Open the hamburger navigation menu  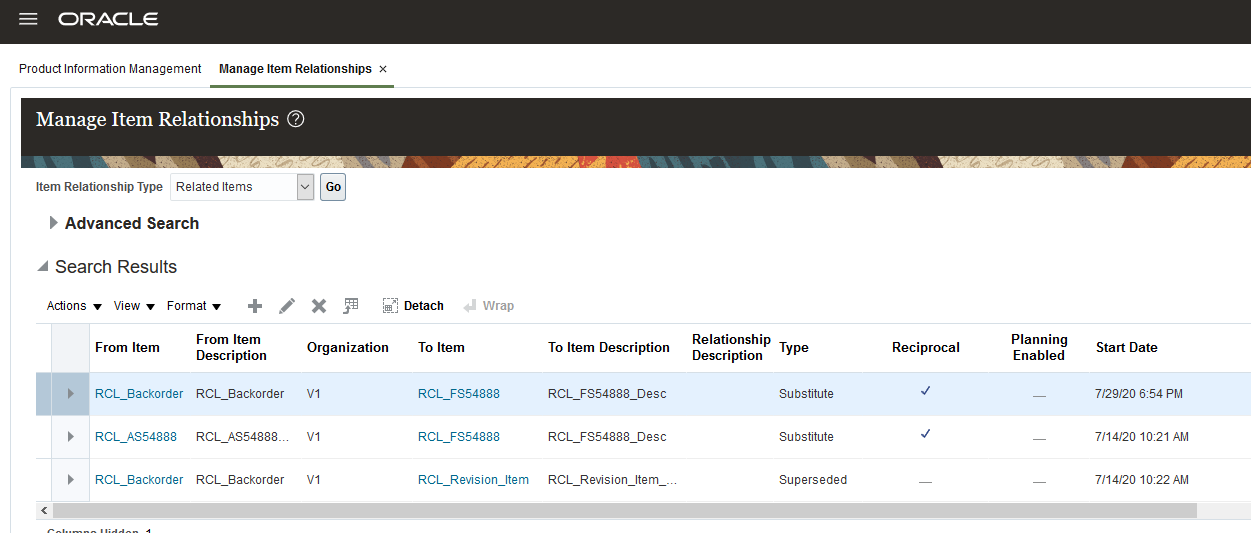(x=28, y=20)
